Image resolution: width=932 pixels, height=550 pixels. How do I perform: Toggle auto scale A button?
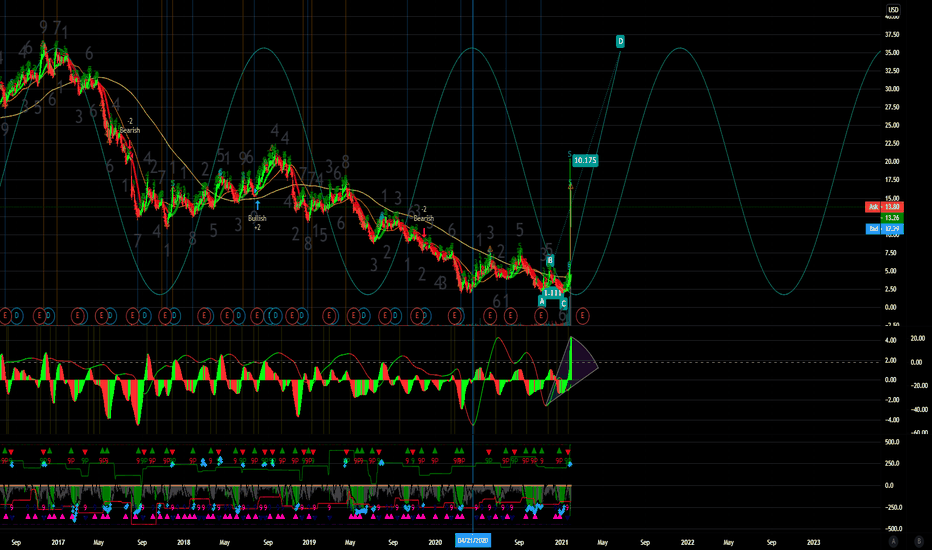[x=893, y=541]
